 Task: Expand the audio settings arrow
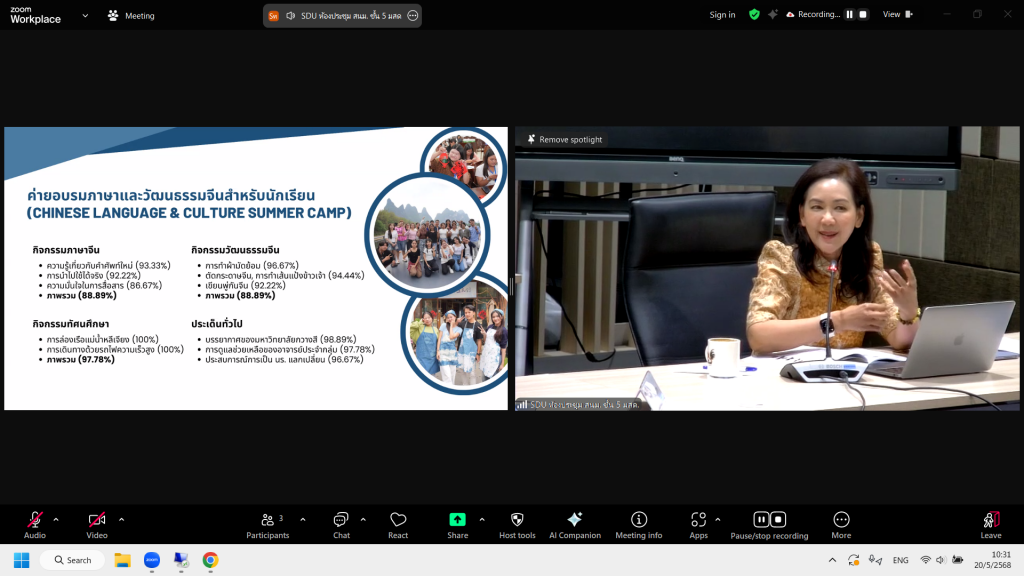56,519
